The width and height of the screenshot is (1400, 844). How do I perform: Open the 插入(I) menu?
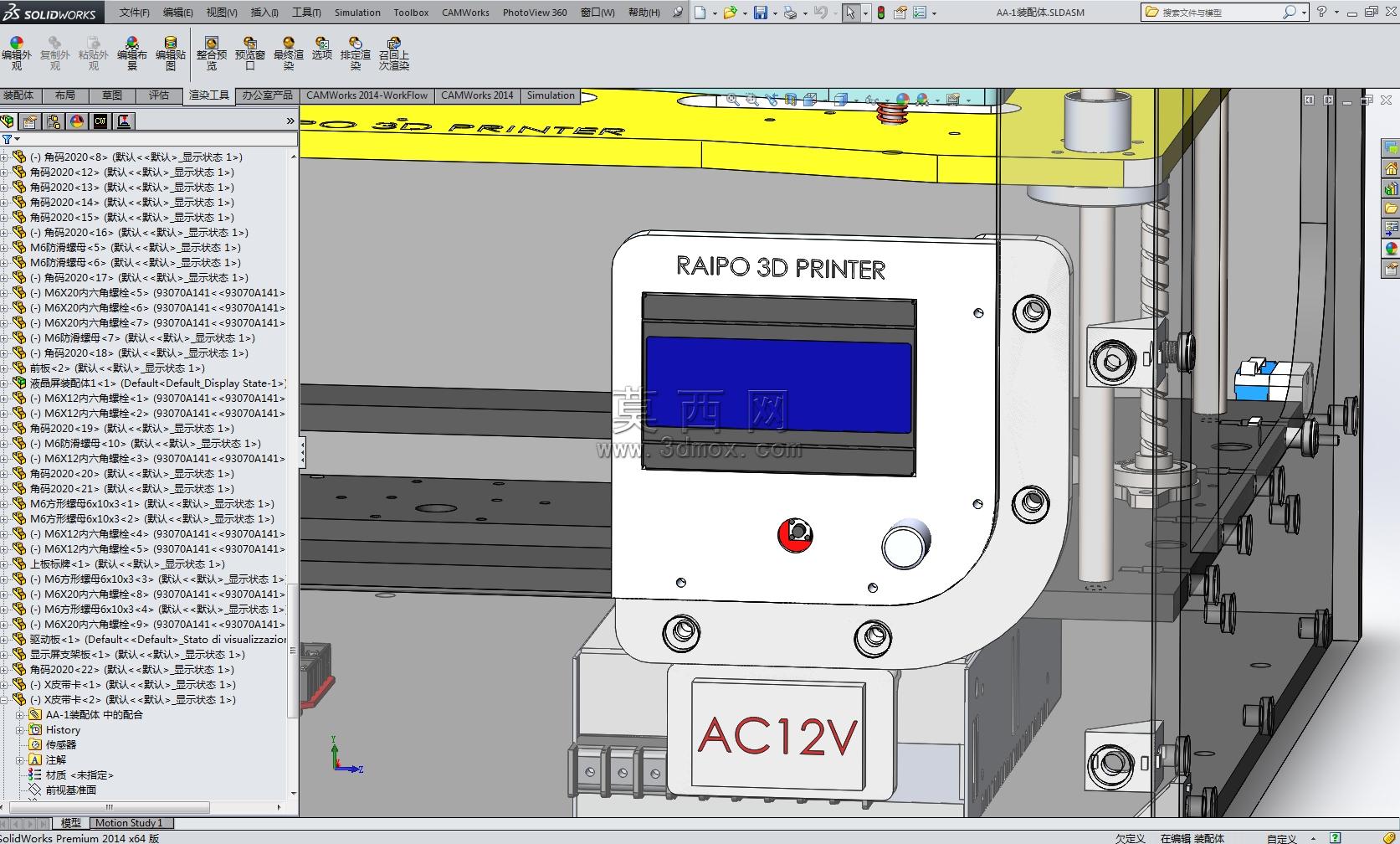point(264,13)
